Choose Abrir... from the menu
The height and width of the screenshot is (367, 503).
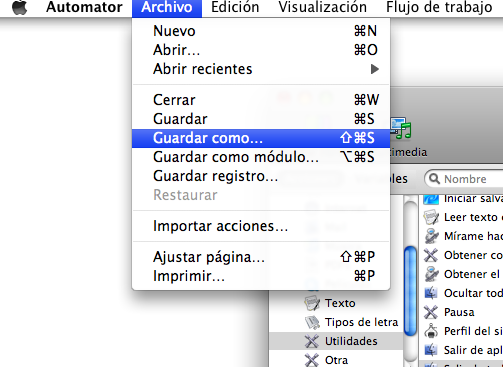[261, 50]
